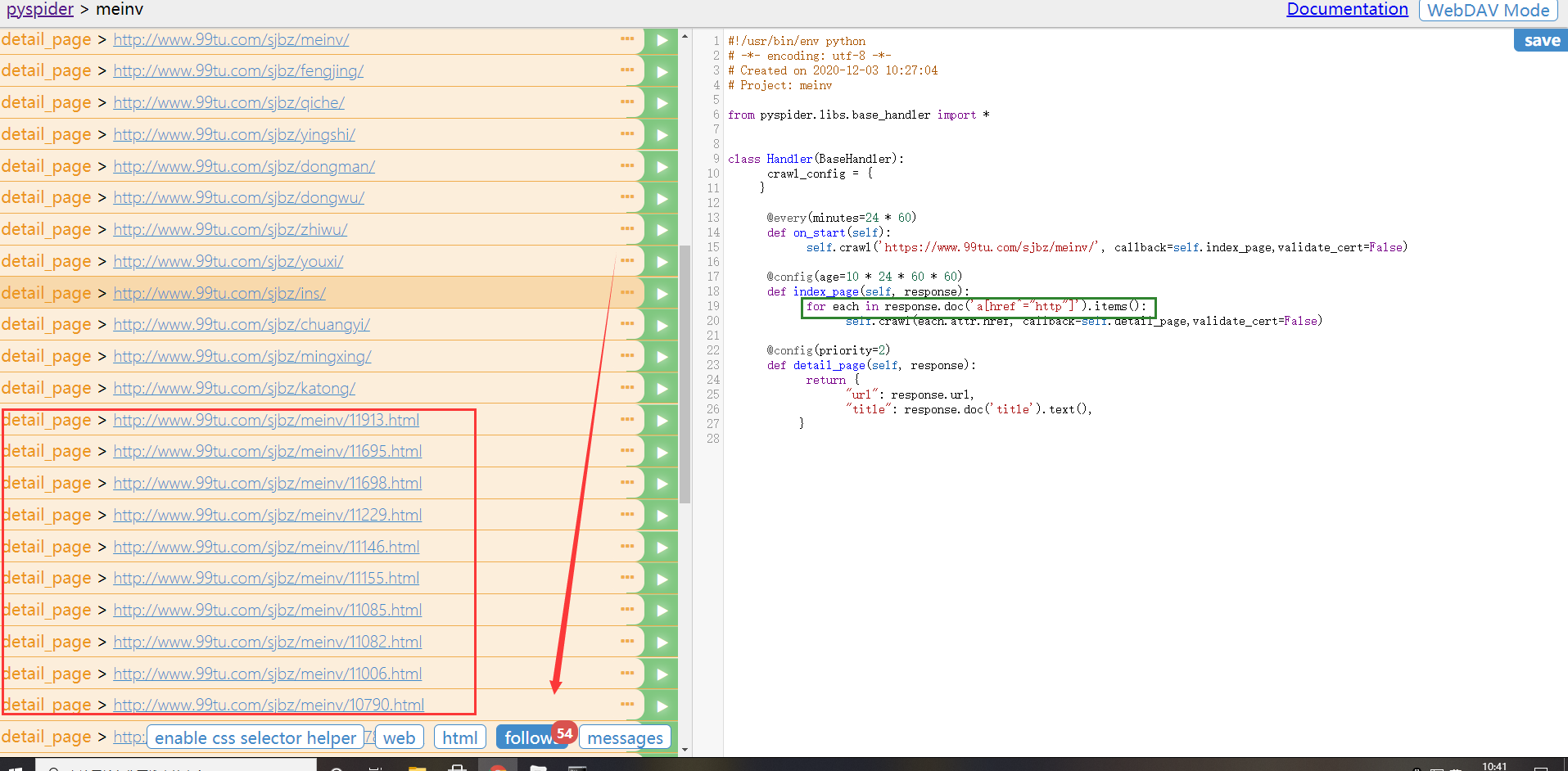Expand details of the 11229.html task row
Image resolution: width=1568 pixels, height=771 pixels.
pyautogui.click(x=627, y=514)
